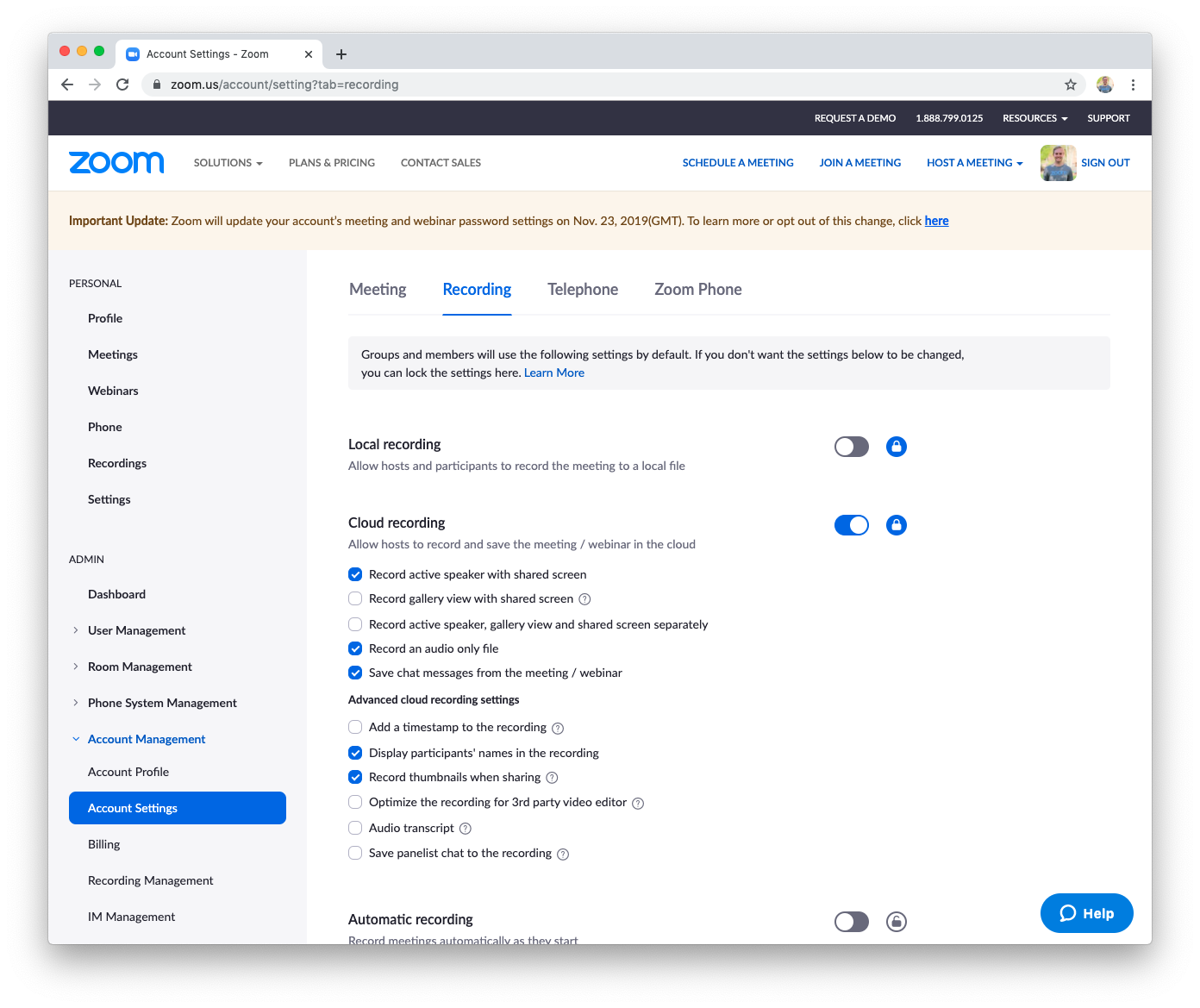Viewport: 1200px width, 1008px height.
Task: Click the Schedule a Meeting link
Action: pos(738,163)
